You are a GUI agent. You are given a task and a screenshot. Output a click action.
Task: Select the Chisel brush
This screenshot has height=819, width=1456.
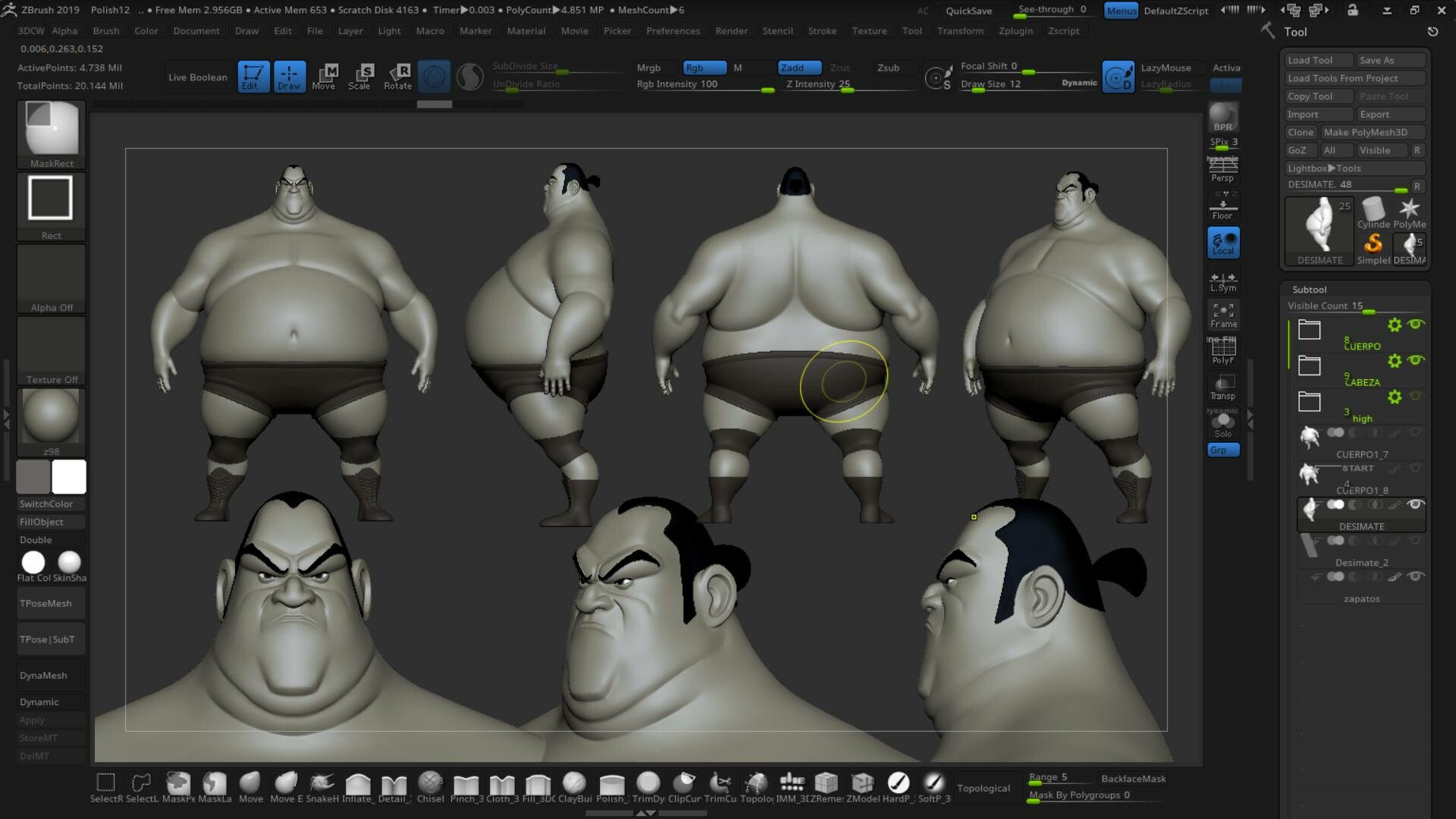click(430, 787)
